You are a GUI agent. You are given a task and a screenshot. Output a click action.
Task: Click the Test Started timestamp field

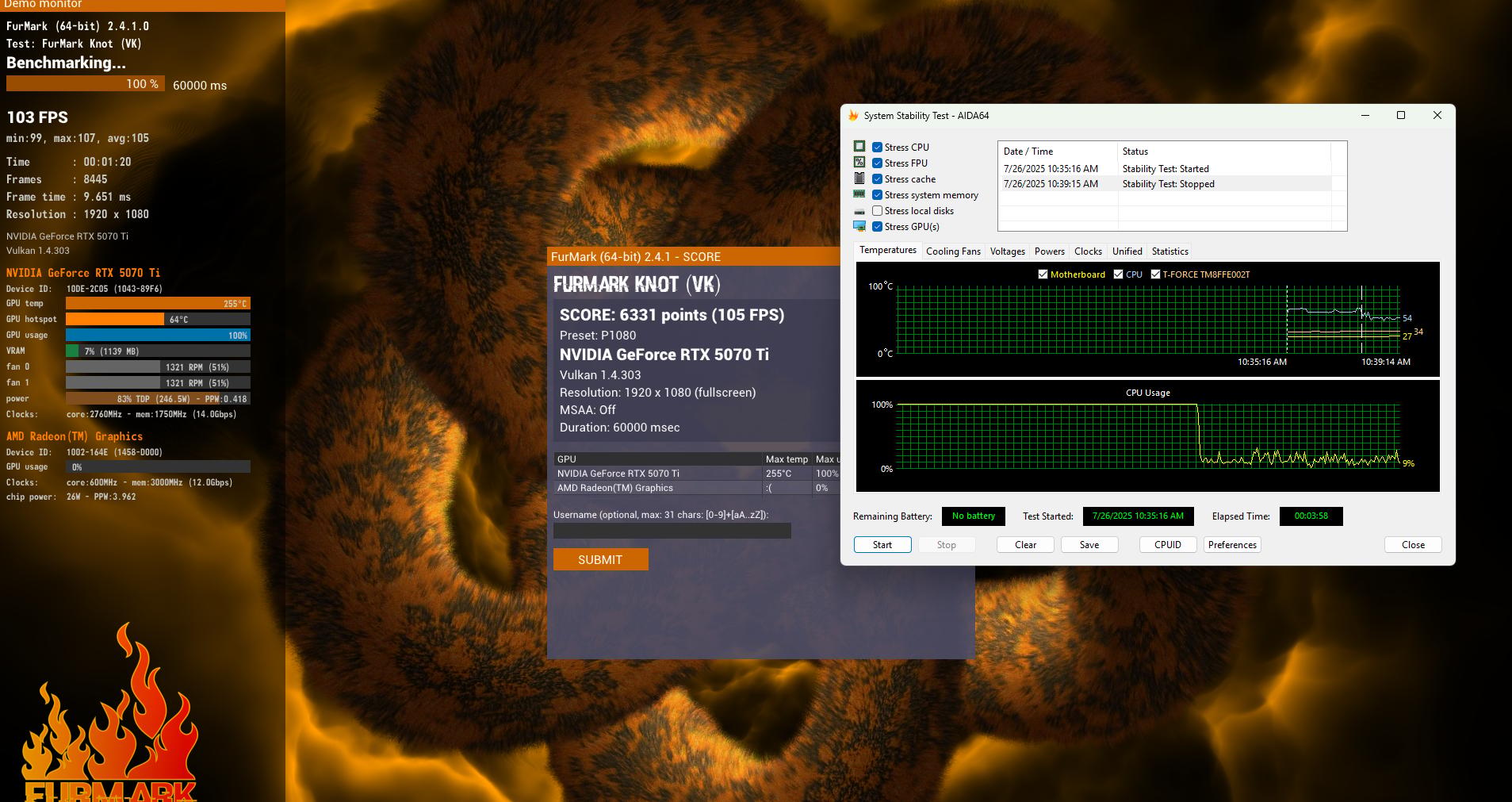point(1138,516)
